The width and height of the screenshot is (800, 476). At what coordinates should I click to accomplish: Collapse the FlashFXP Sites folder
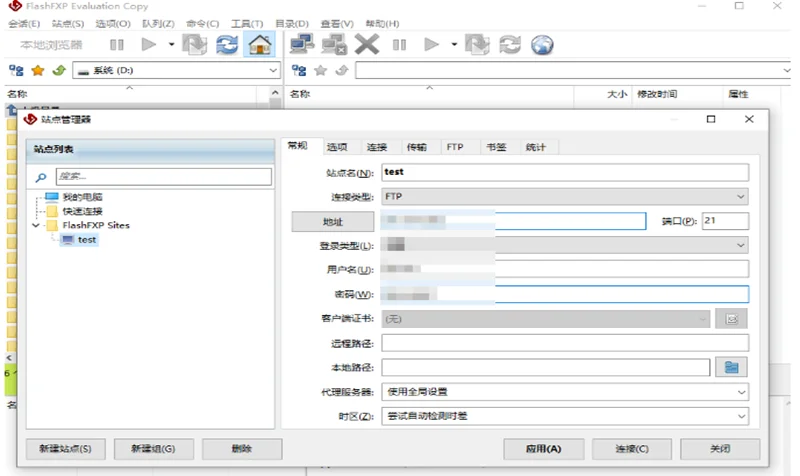click(36, 225)
